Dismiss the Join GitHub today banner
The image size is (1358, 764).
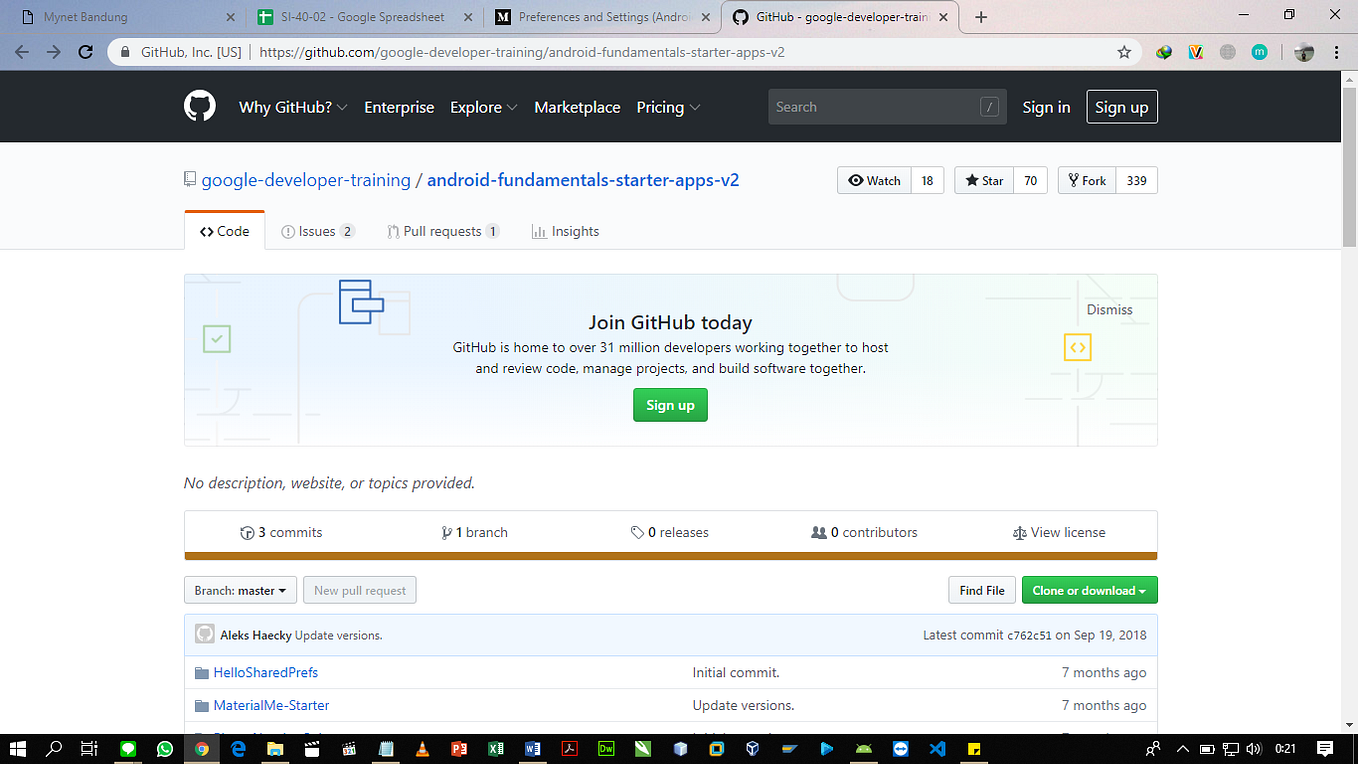[1109, 310]
